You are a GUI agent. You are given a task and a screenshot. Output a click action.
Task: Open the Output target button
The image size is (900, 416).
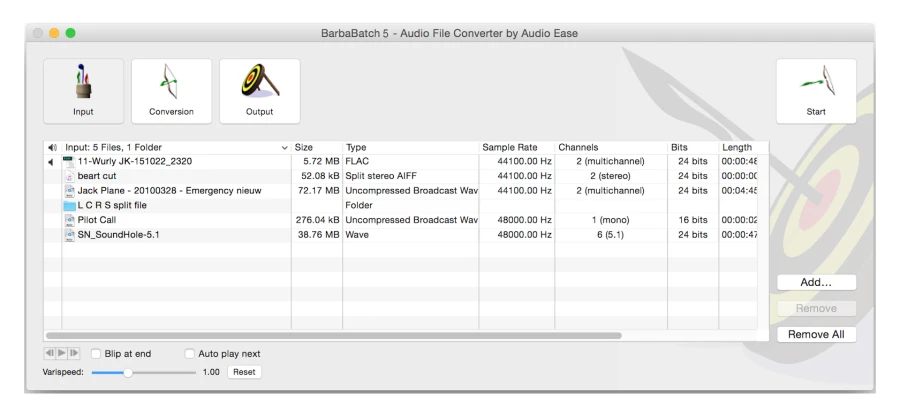tap(259, 91)
